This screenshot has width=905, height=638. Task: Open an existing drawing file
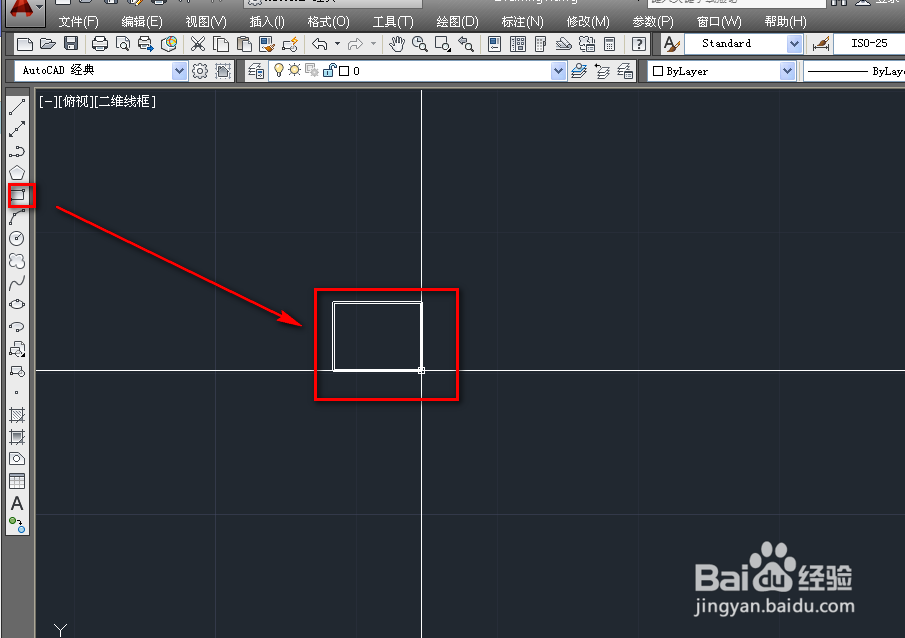(x=48, y=44)
